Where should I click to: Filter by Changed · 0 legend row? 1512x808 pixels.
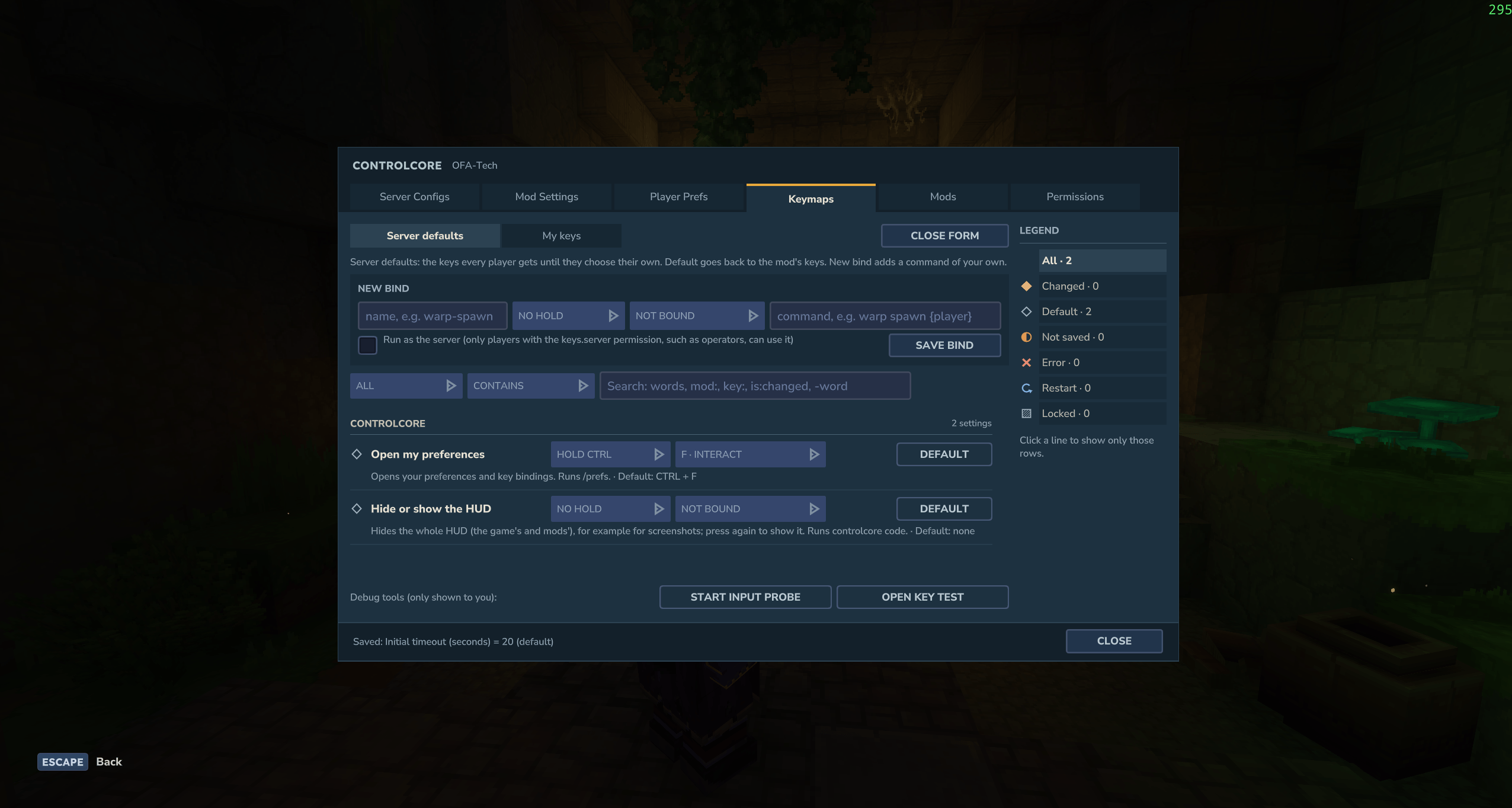pos(1102,286)
